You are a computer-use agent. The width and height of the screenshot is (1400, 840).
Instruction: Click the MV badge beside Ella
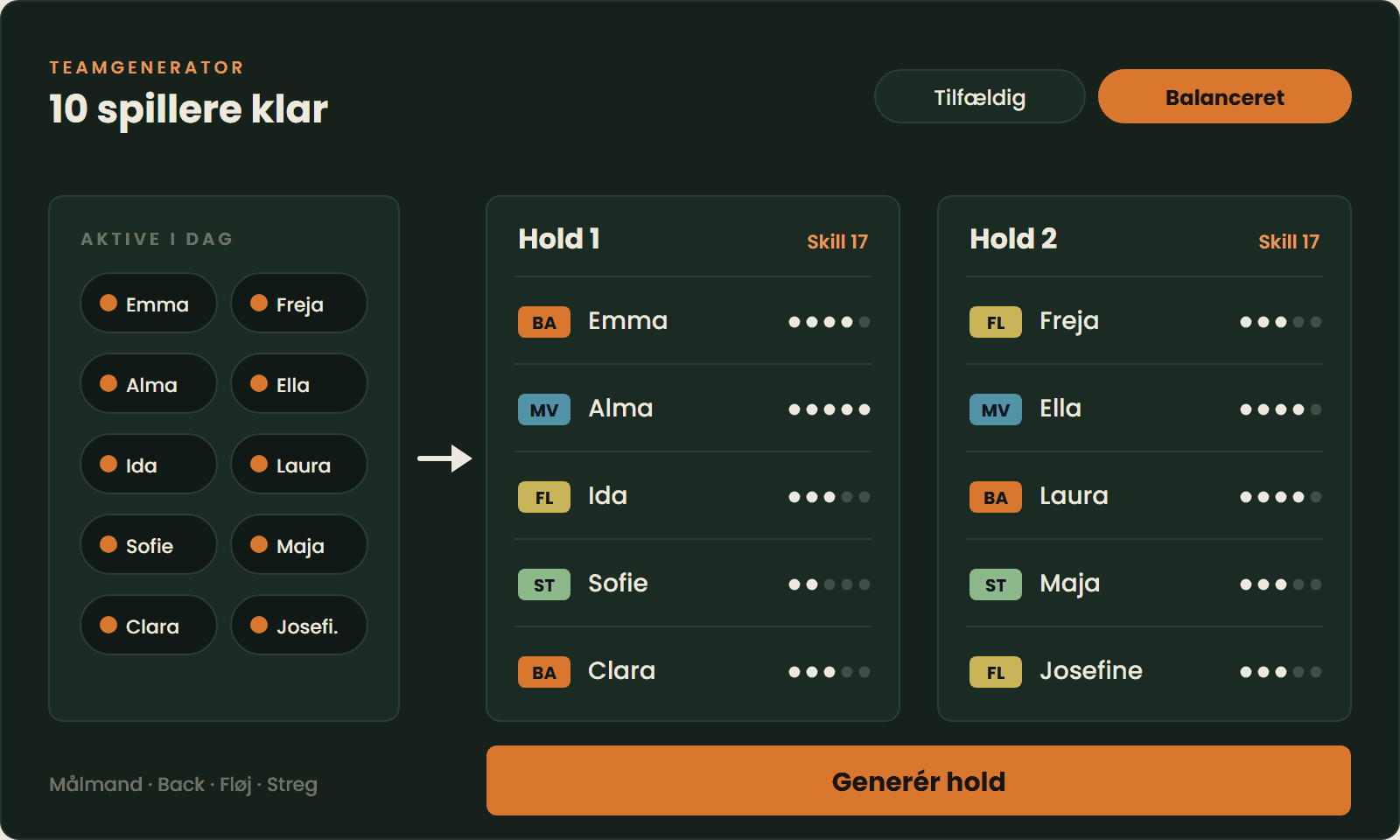point(996,409)
